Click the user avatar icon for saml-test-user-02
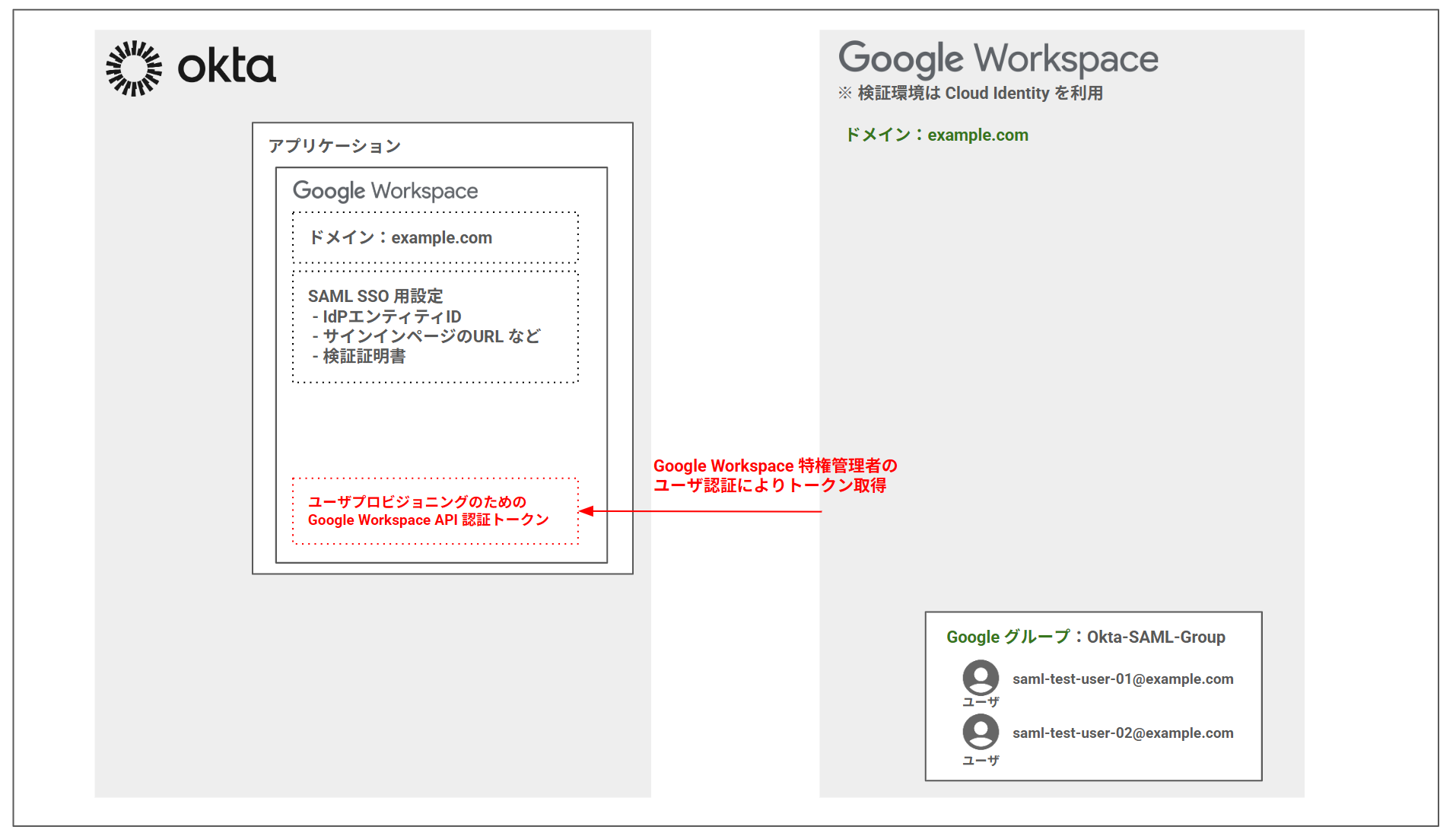Viewport: 1456px width, 836px height. coord(981,732)
